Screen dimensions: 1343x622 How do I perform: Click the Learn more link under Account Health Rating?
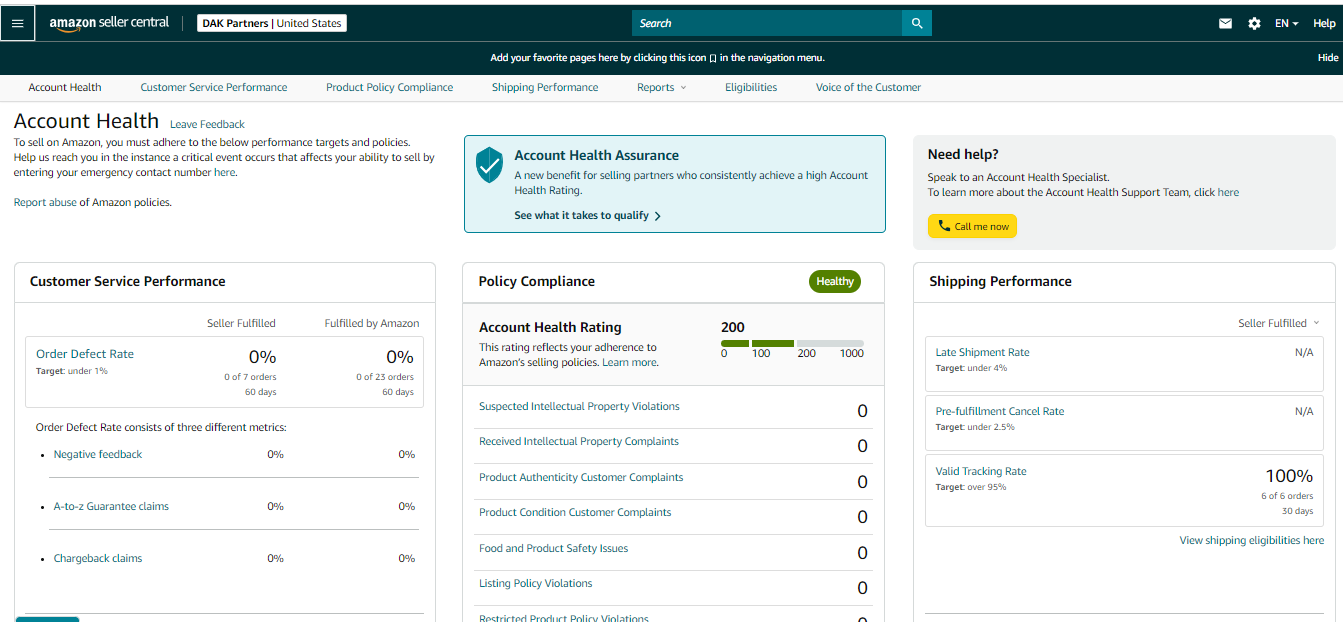pos(629,362)
